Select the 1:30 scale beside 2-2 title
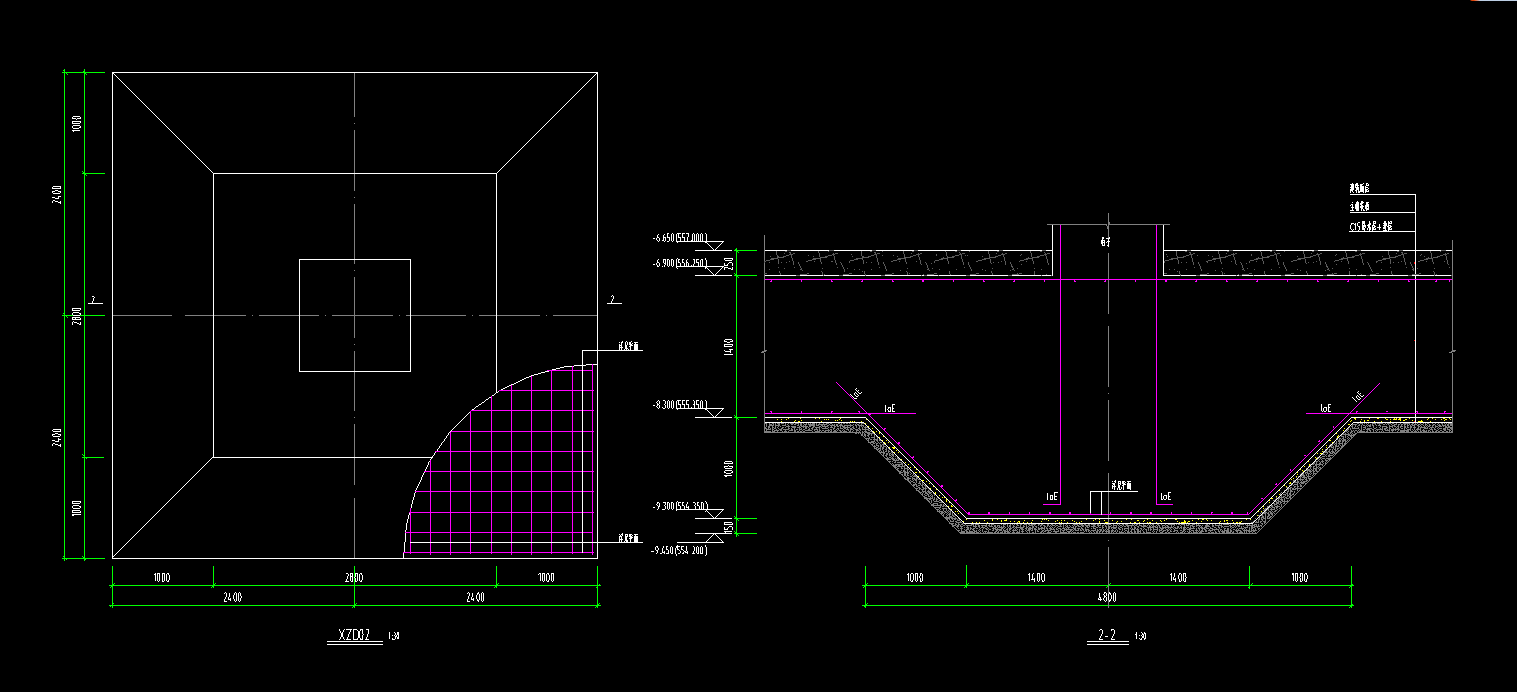This screenshot has width=1517, height=692. pos(1140,636)
